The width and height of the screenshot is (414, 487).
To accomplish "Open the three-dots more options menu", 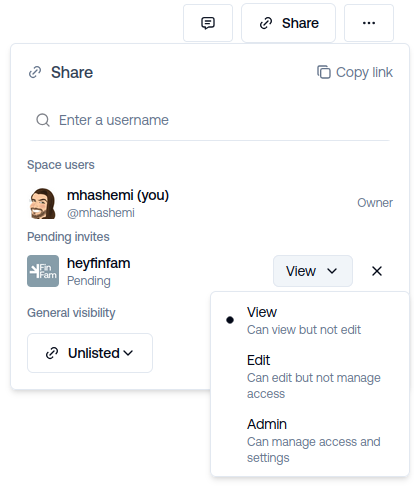I will pyautogui.click(x=369, y=23).
